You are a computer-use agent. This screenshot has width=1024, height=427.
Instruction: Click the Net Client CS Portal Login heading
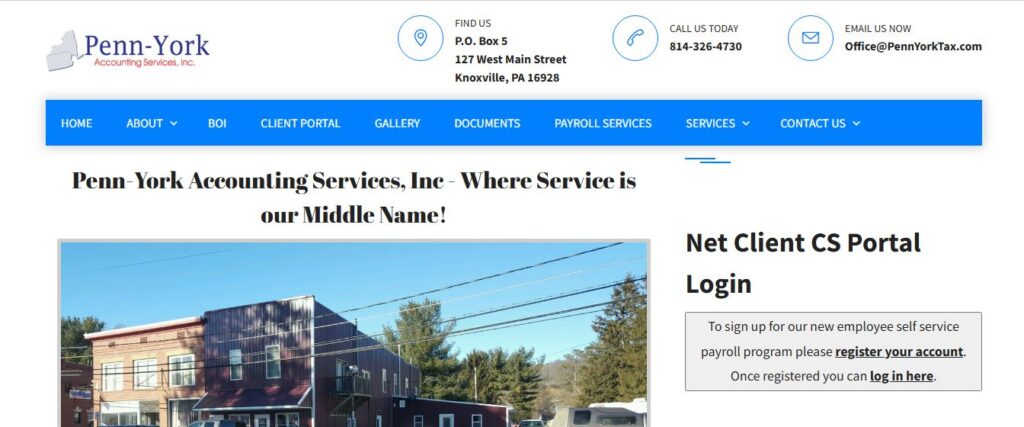coord(803,263)
